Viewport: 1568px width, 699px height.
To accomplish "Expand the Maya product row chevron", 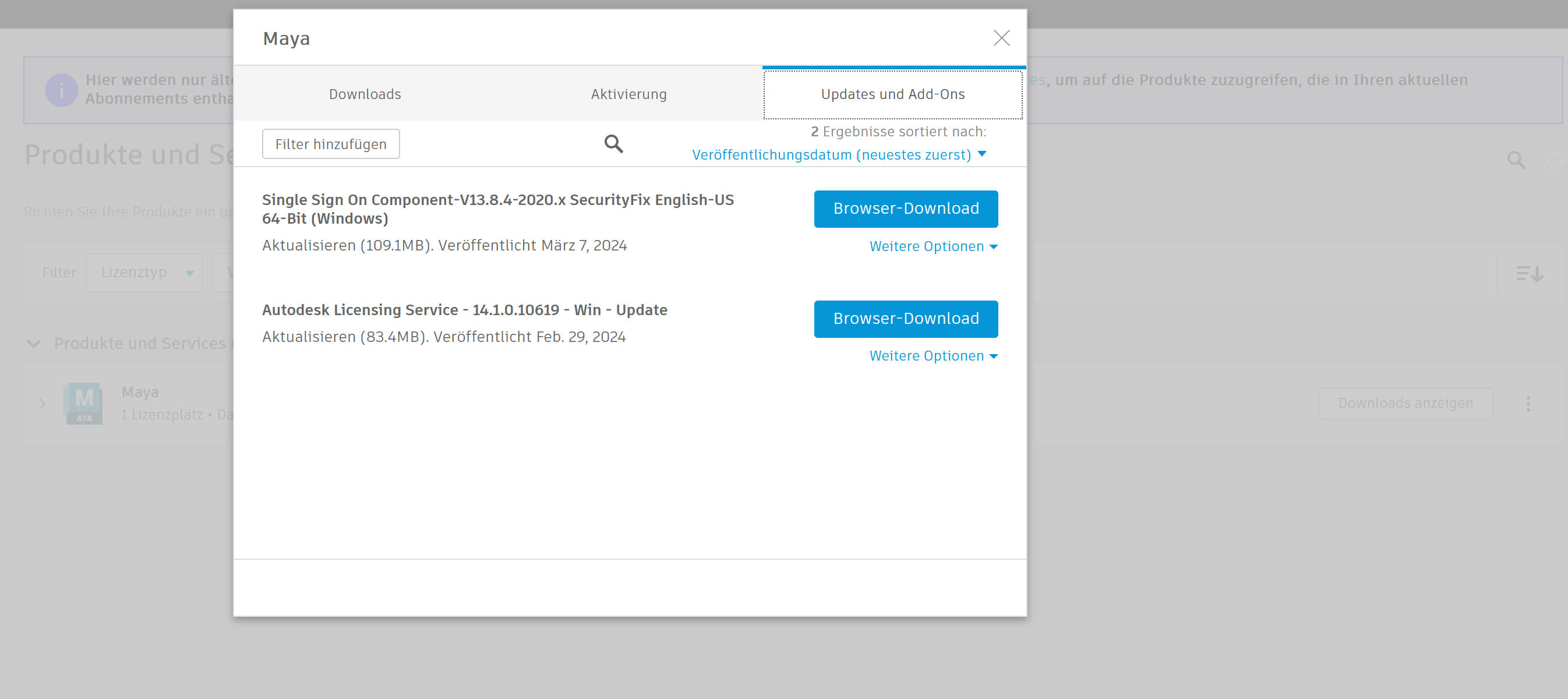I will coord(42,404).
